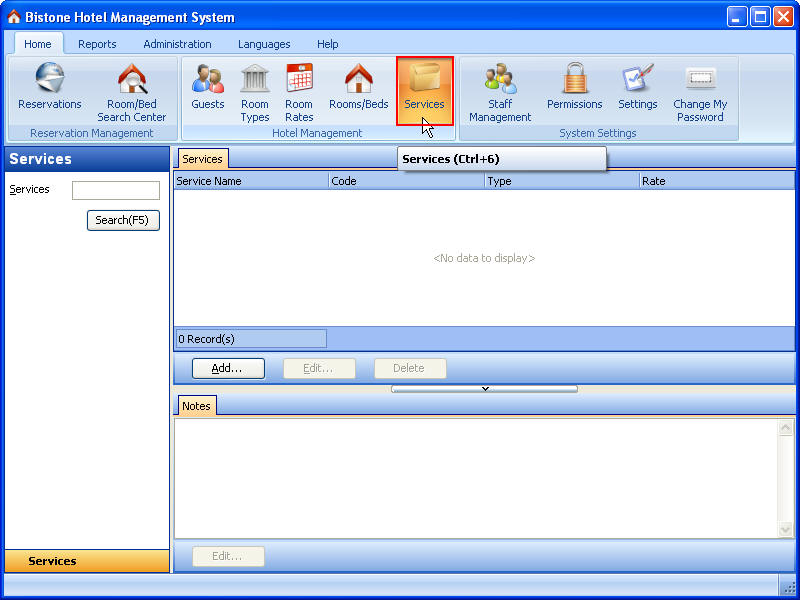Sort by the Service Name column header
Viewport: 800px width, 600px height.
tap(250, 181)
